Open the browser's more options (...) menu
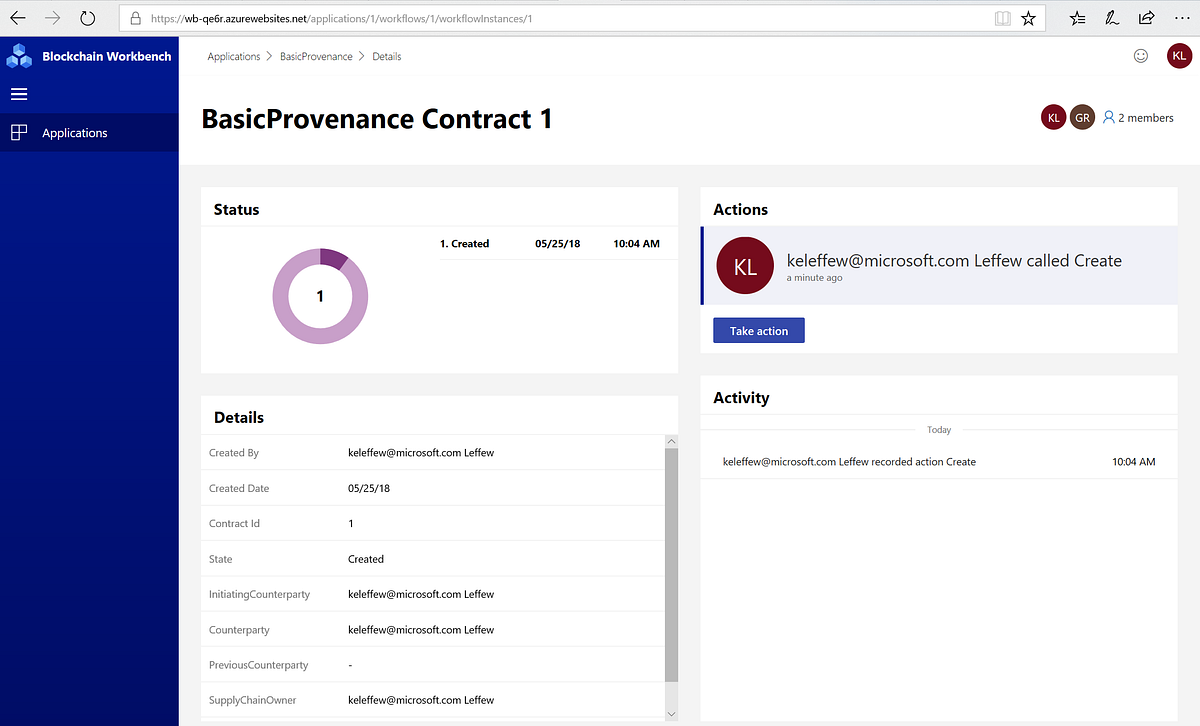The width and height of the screenshot is (1200, 726). point(1182,17)
